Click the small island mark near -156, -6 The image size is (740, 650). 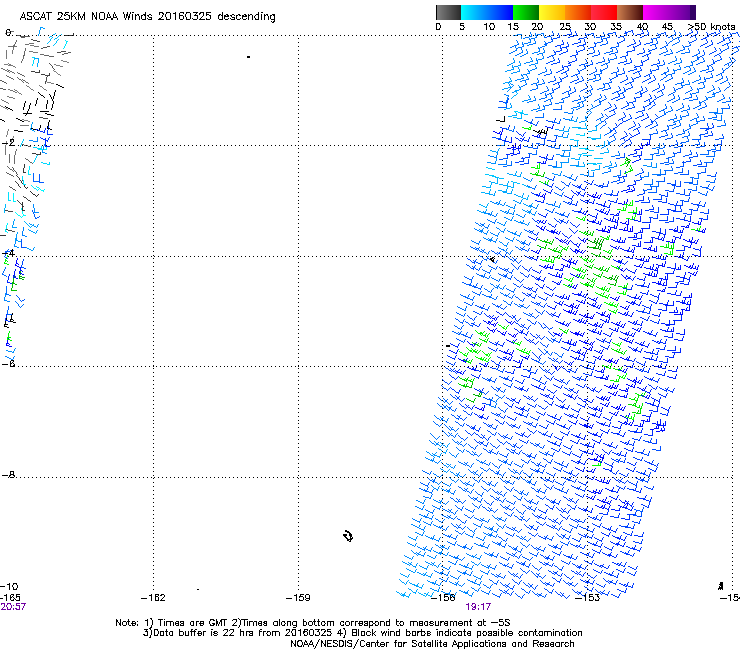448,346
